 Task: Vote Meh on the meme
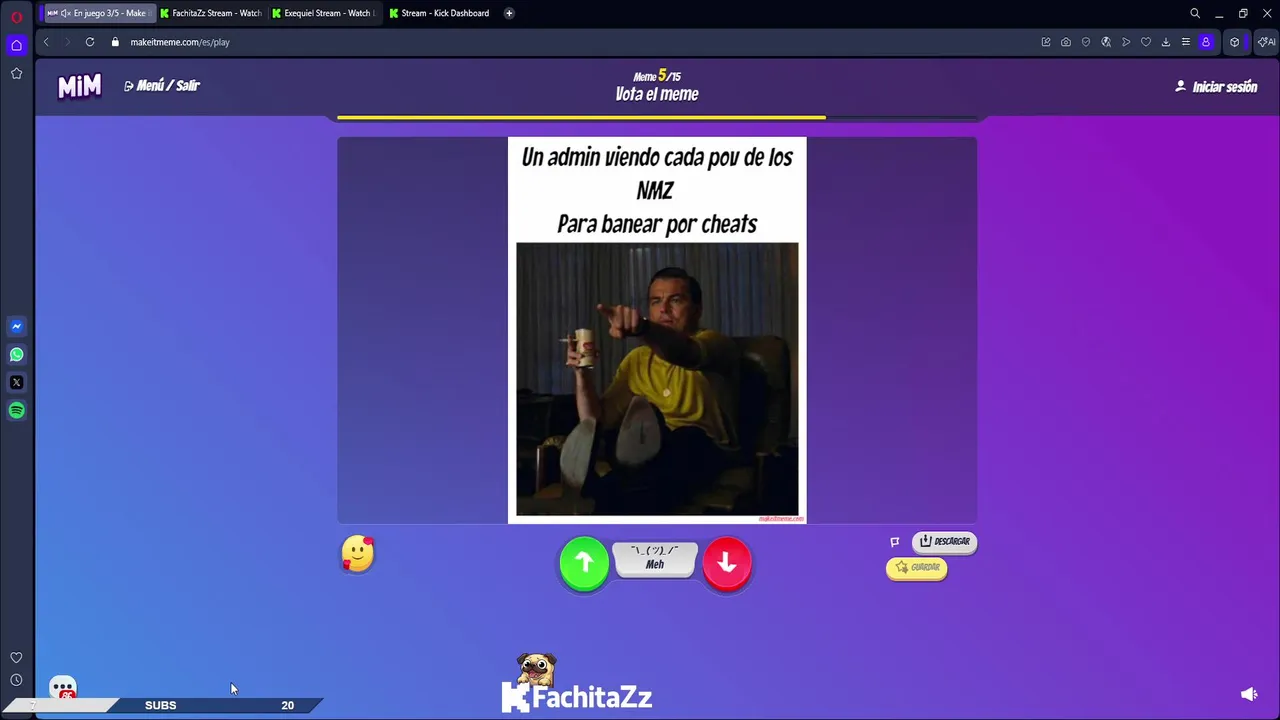coord(655,559)
